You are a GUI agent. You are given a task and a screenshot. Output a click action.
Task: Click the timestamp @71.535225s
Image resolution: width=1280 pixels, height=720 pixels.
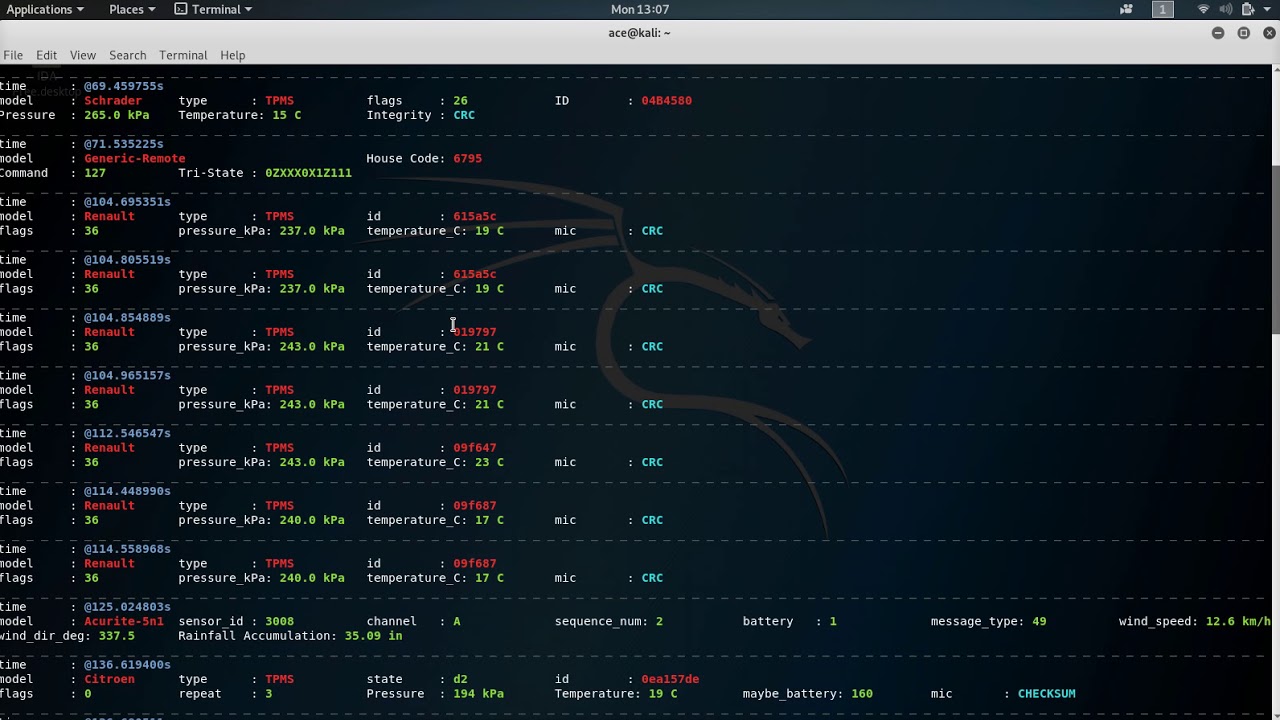click(124, 144)
